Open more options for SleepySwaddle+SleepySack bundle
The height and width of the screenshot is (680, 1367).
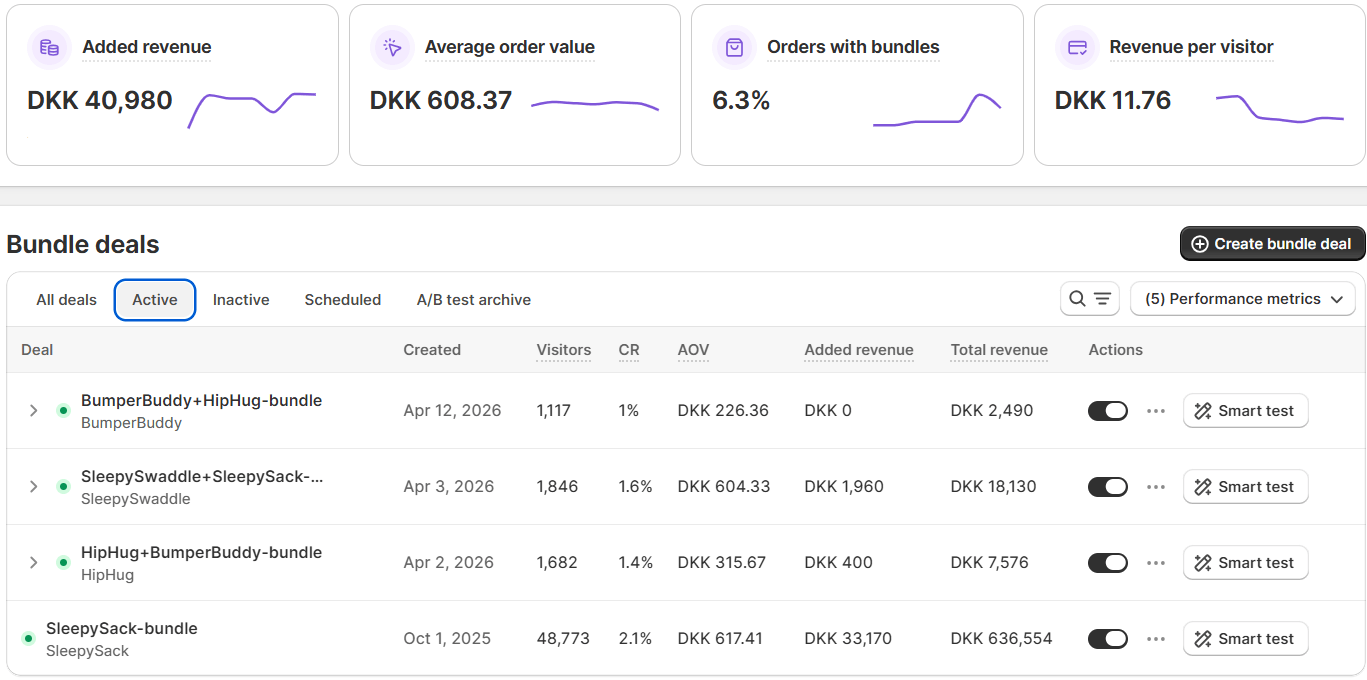(1156, 487)
